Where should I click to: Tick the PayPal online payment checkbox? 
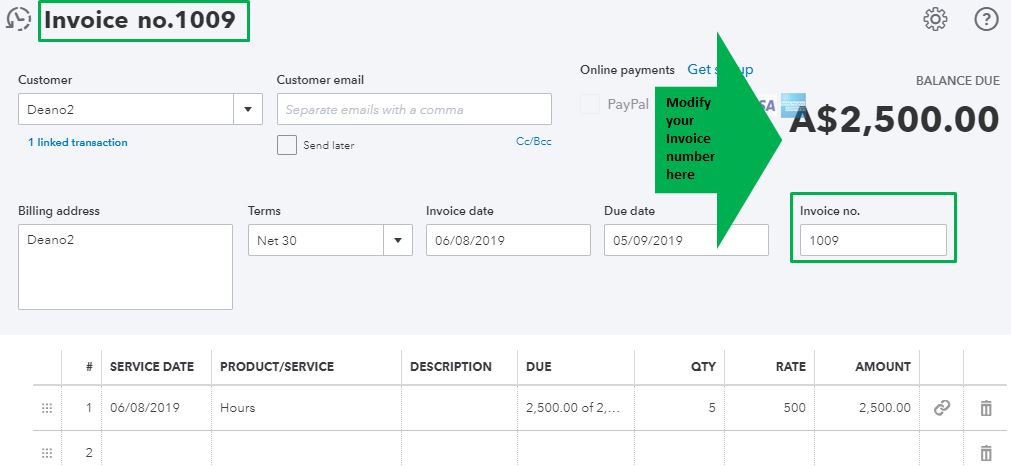pyautogui.click(x=590, y=104)
